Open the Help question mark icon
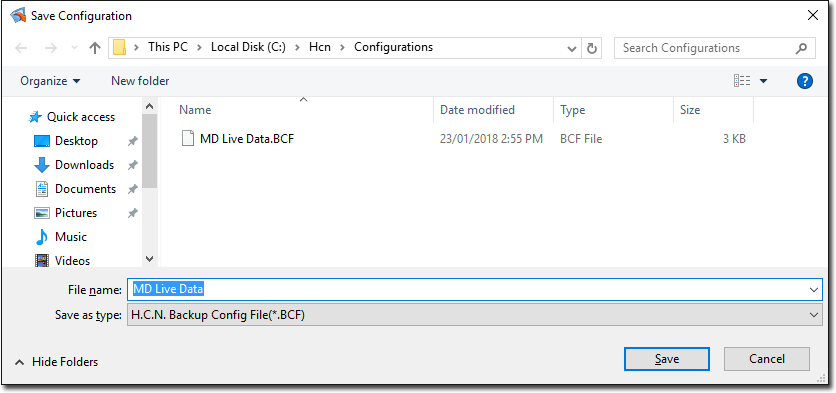836x393 pixels. 805,81
